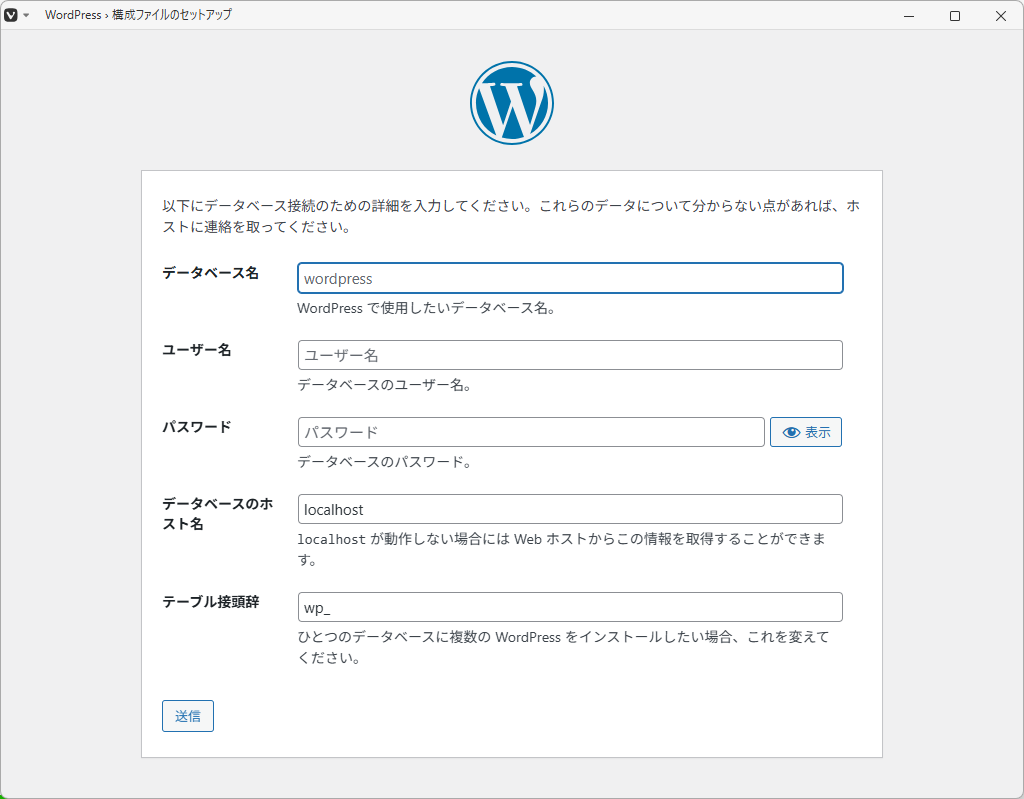Click the intro paragraph 以下にデータベース接続
The width and height of the screenshot is (1024, 799).
511,216
